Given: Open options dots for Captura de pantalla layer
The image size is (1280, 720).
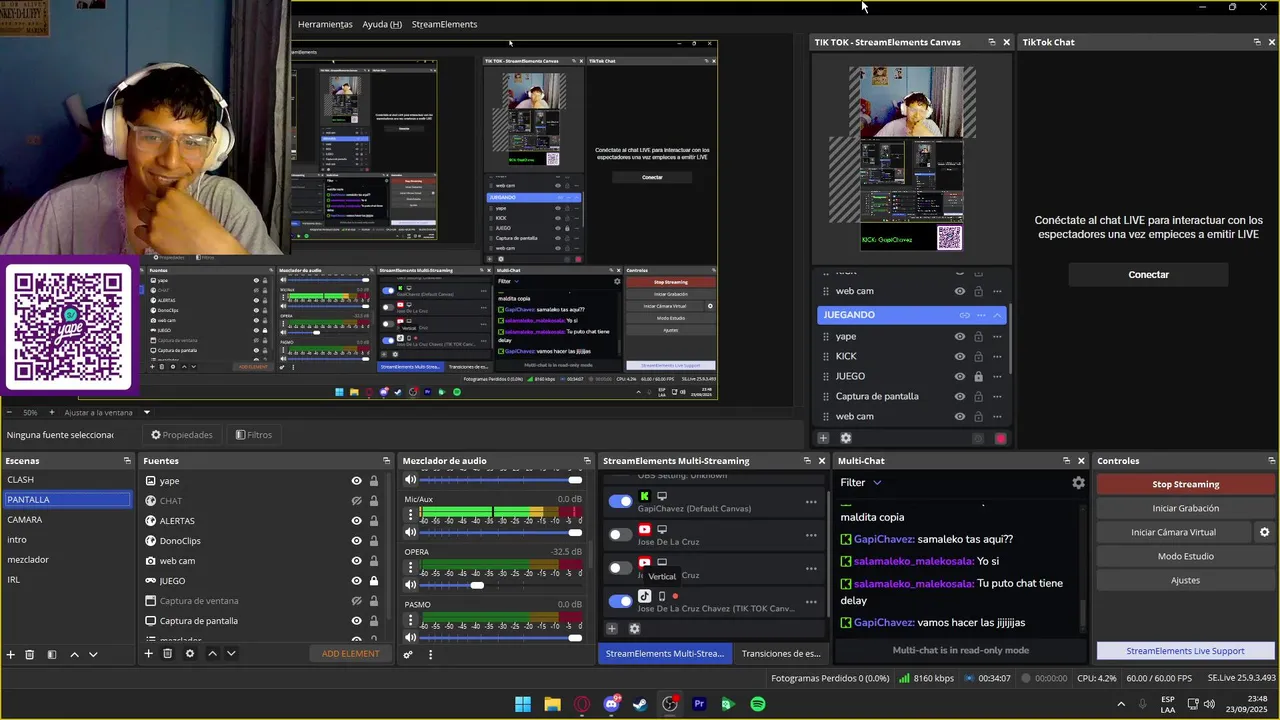Looking at the screenshot, I should (997, 396).
